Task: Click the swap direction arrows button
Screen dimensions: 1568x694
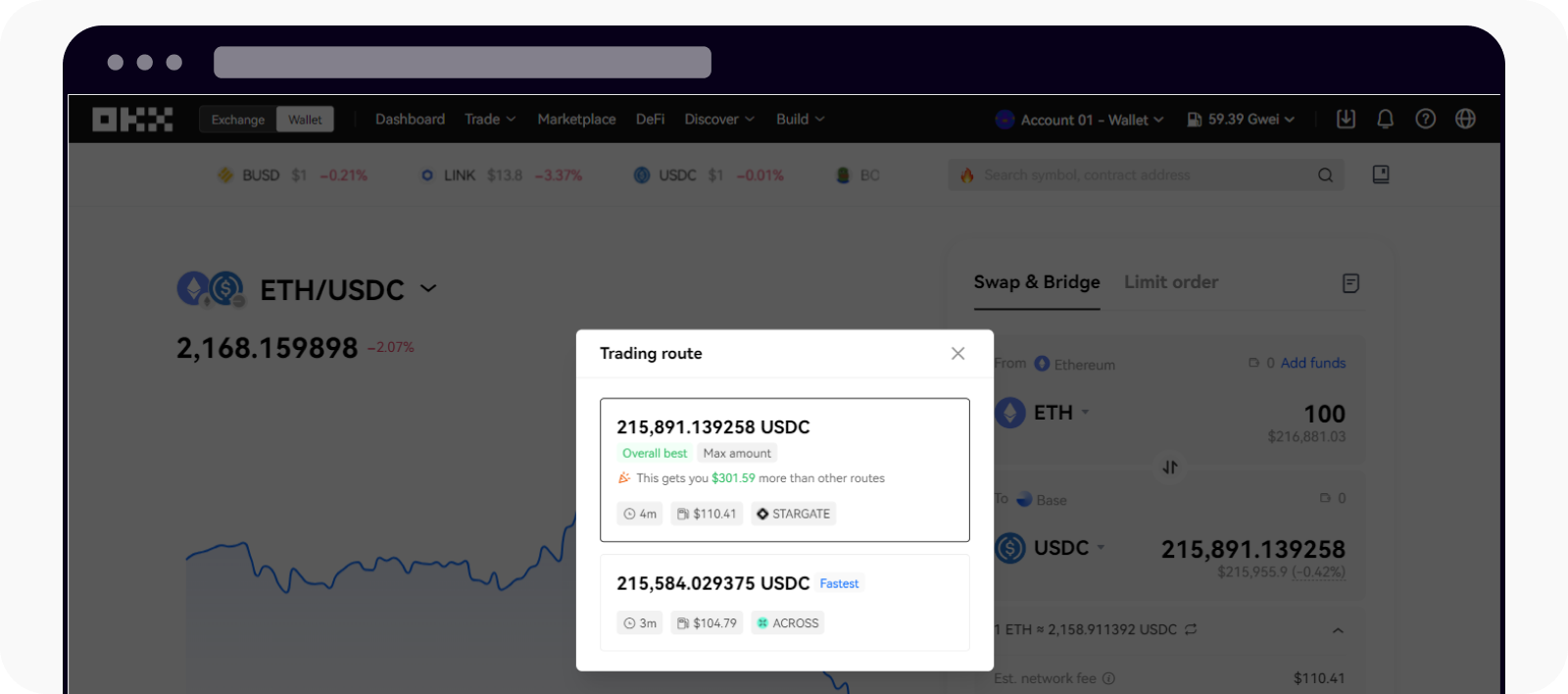Action: pos(1170,467)
